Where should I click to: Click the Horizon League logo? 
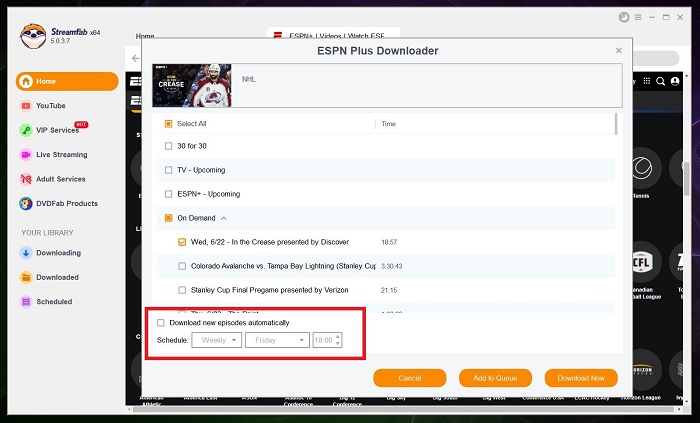click(x=643, y=369)
